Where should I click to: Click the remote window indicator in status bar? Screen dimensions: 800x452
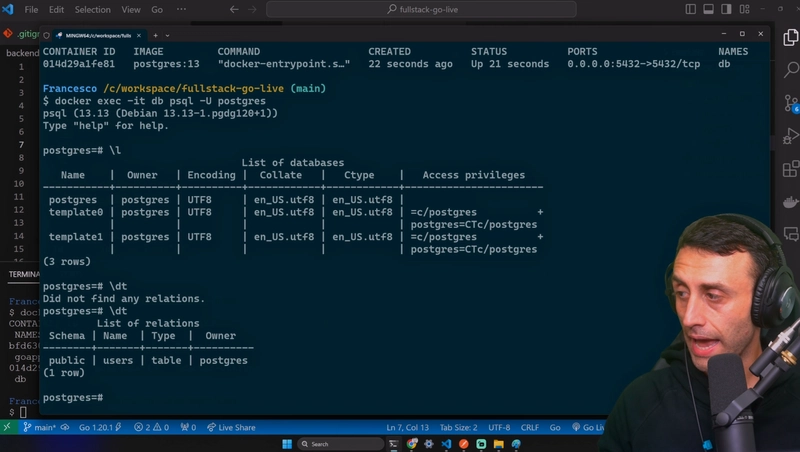pos(7,428)
